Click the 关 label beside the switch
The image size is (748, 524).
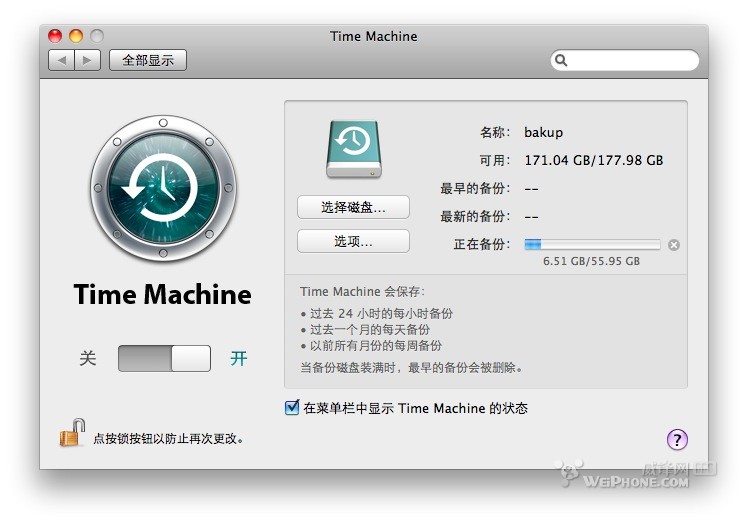tap(88, 358)
